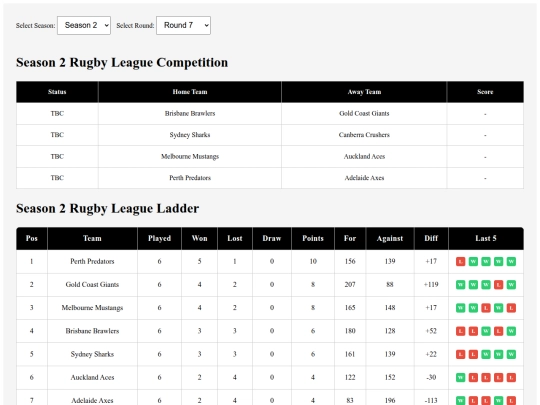Click the last L badge in Auckland Aces row
Screen dimensions: 540x405
511,377
